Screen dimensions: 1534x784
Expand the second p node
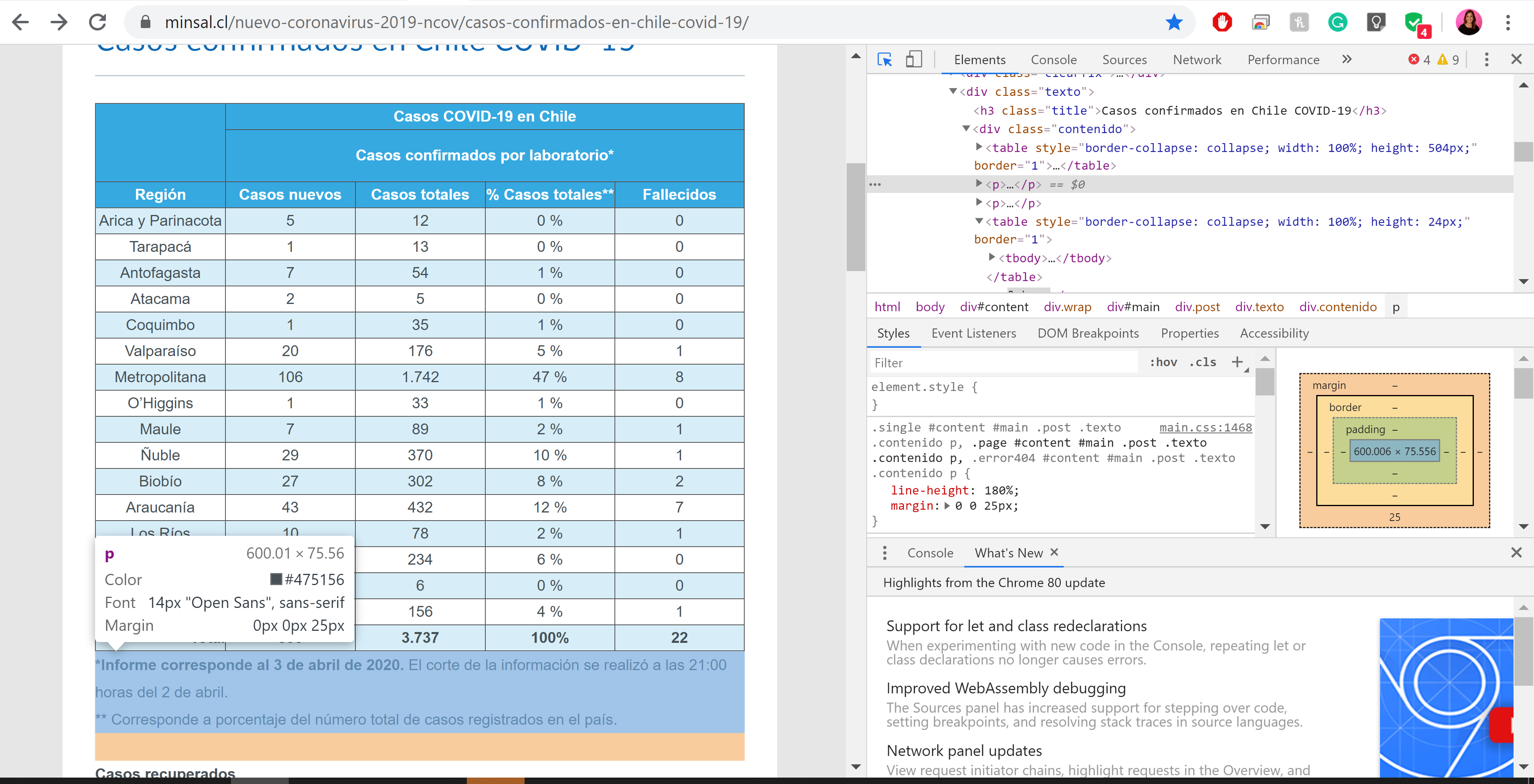coord(979,203)
